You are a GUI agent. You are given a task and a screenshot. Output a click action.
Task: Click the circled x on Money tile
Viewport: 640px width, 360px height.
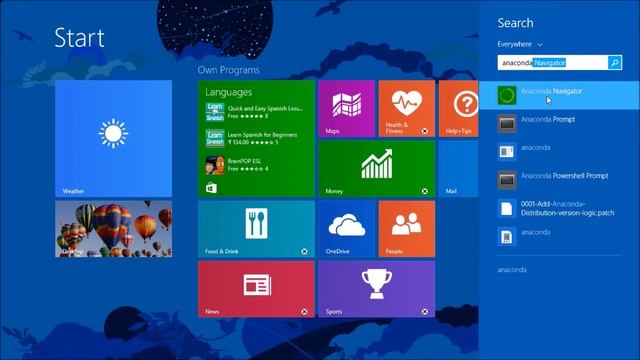[x=425, y=191]
